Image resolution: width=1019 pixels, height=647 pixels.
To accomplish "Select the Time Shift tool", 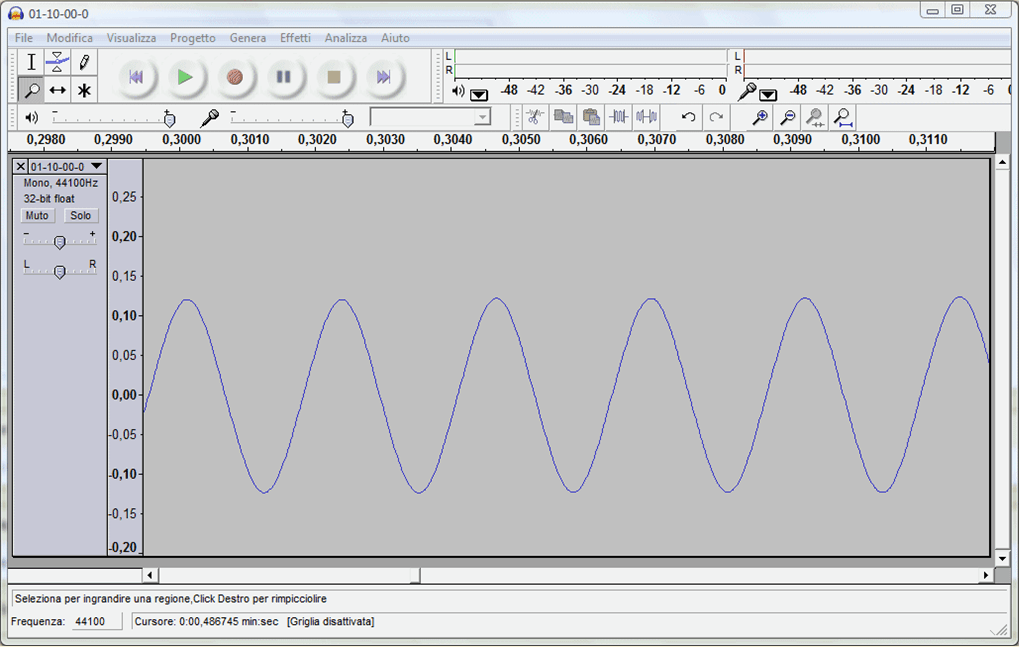I will (x=57, y=90).
